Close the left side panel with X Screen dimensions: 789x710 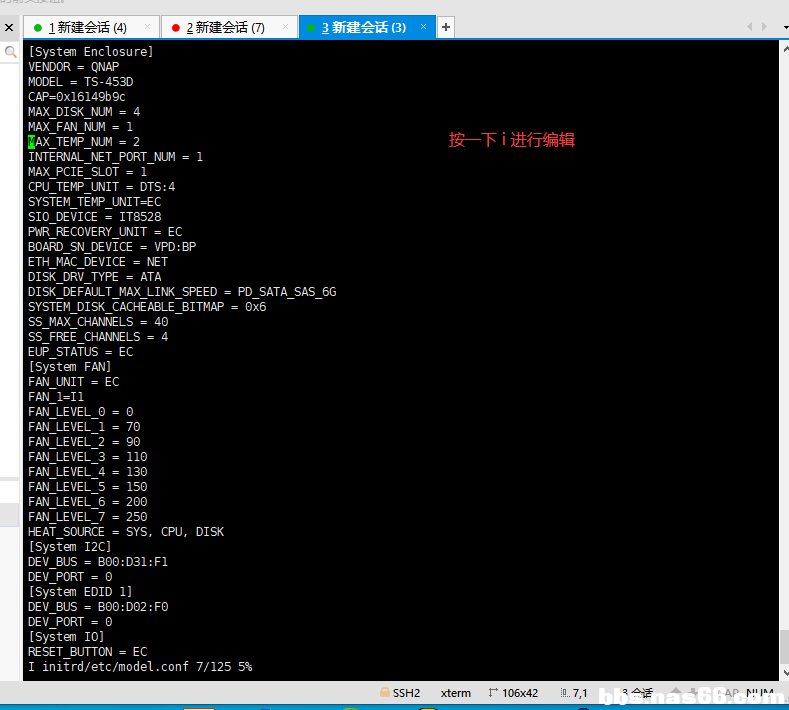point(9,27)
